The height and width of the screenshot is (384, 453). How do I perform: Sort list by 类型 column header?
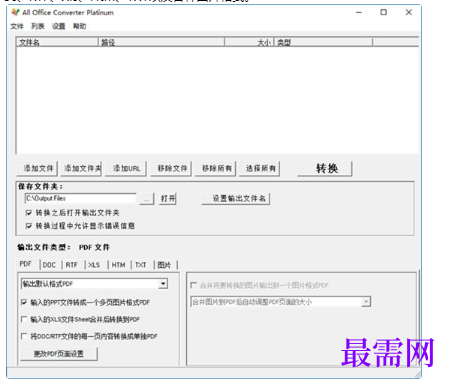(x=323, y=42)
